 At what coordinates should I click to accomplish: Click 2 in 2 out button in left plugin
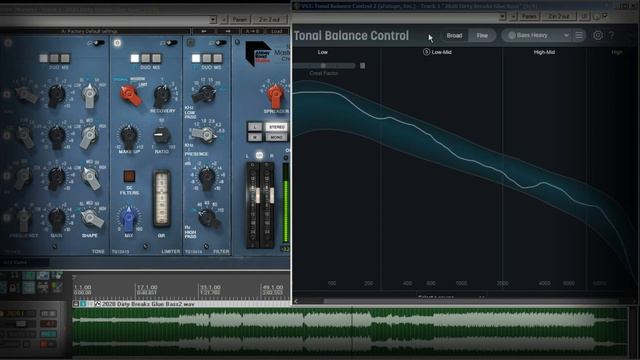click(x=270, y=20)
